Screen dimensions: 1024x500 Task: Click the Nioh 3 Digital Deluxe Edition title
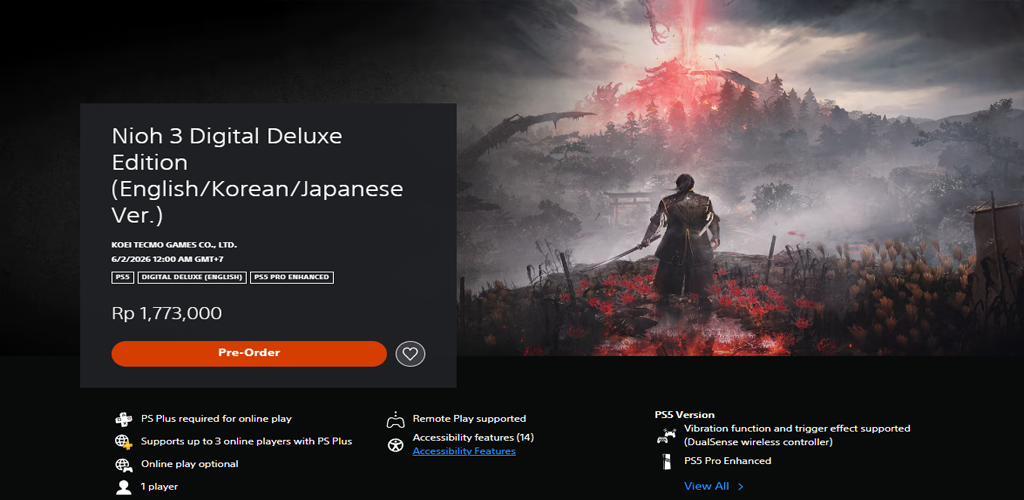[257, 176]
